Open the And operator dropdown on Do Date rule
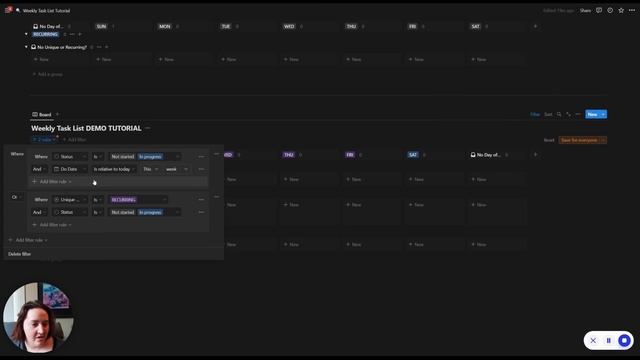 39,169
